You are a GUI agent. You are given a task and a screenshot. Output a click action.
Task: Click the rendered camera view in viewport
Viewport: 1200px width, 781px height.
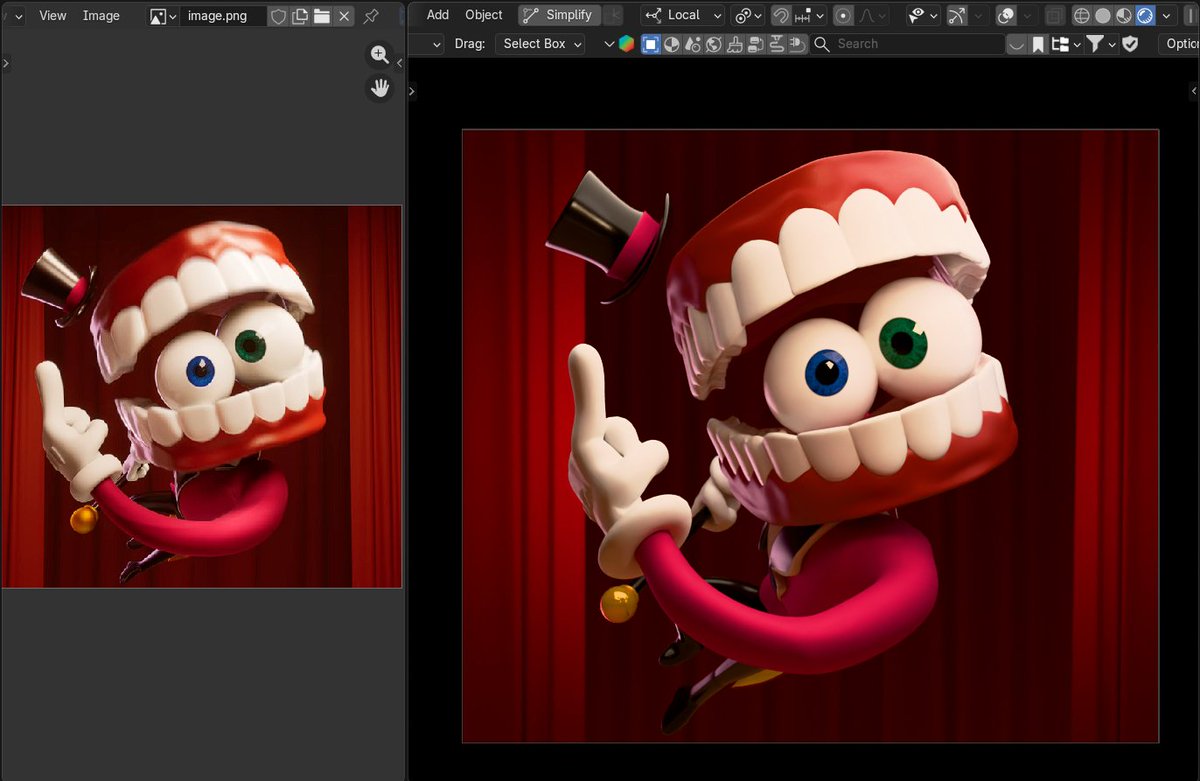[810, 436]
